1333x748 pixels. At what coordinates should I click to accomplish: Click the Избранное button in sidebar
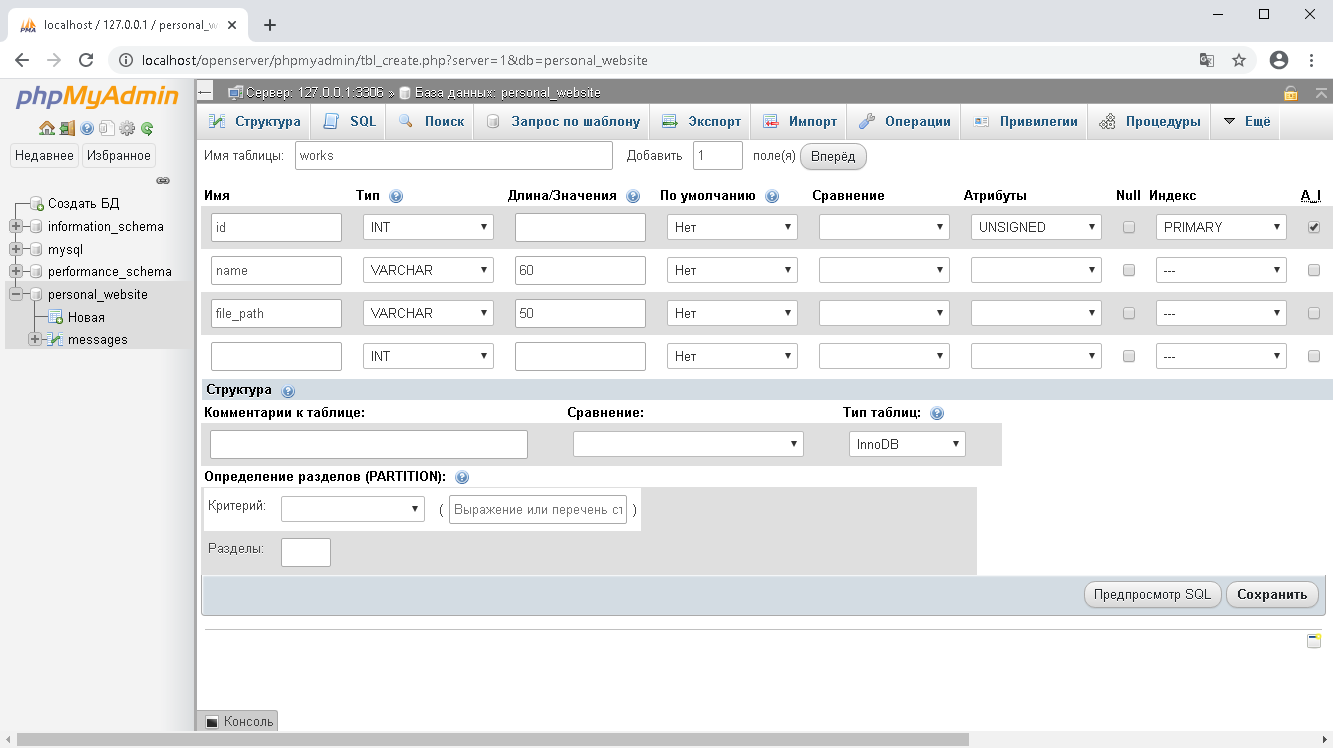[x=119, y=155]
